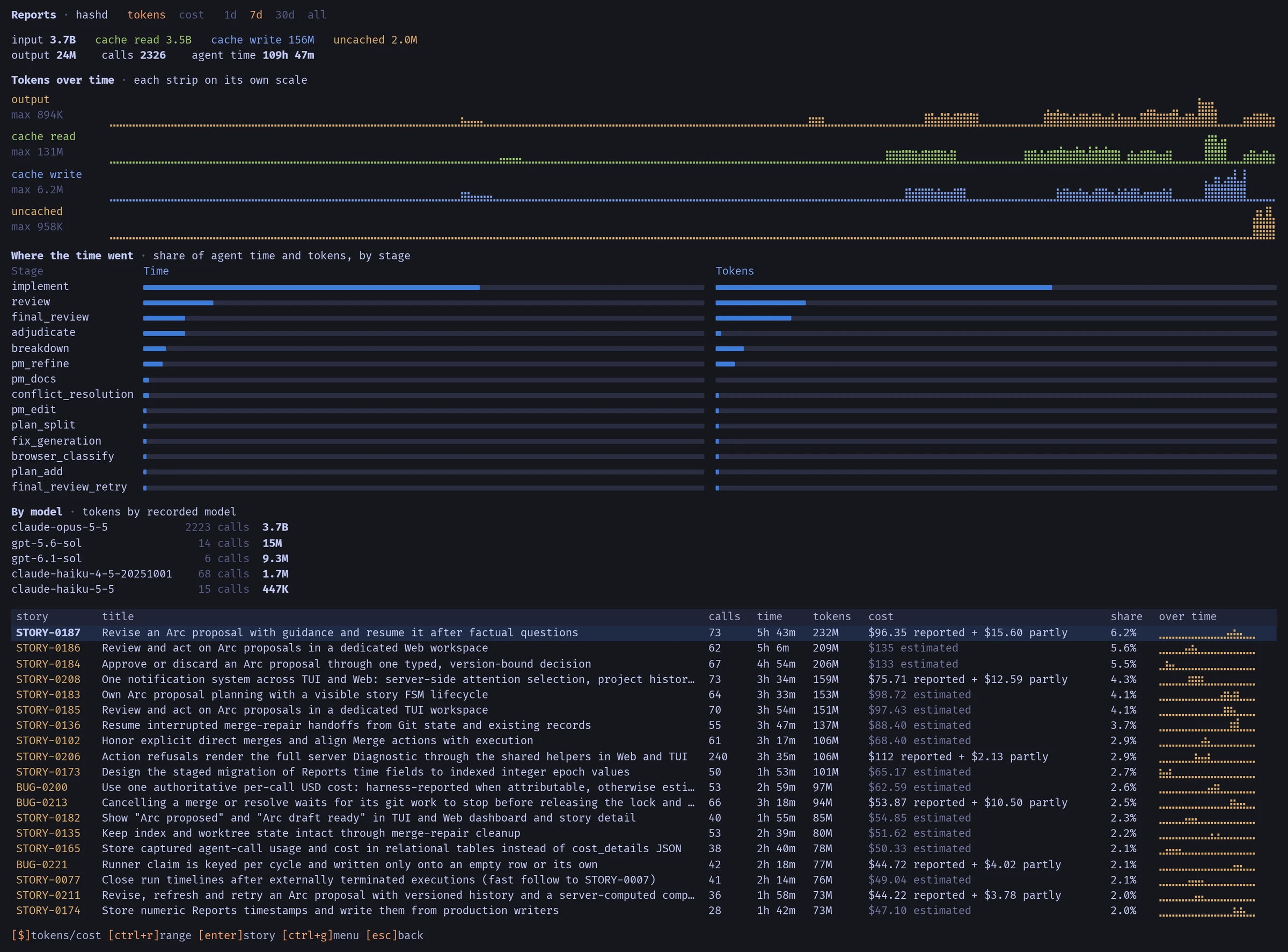Click the [esc]back footer shortcut

(394, 935)
